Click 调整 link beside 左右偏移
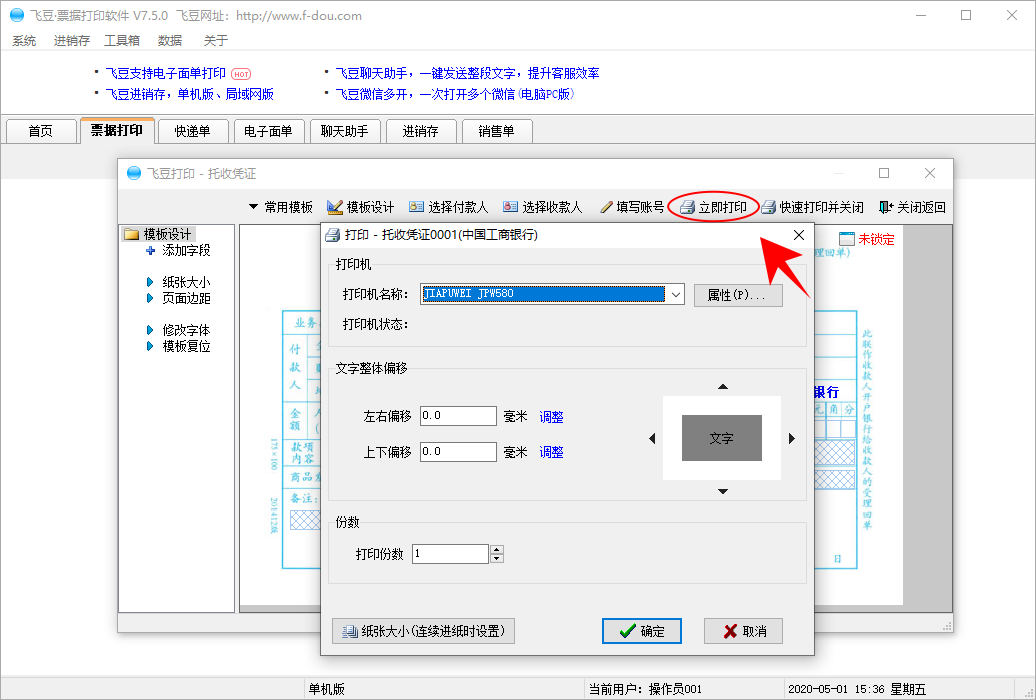 point(551,417)
